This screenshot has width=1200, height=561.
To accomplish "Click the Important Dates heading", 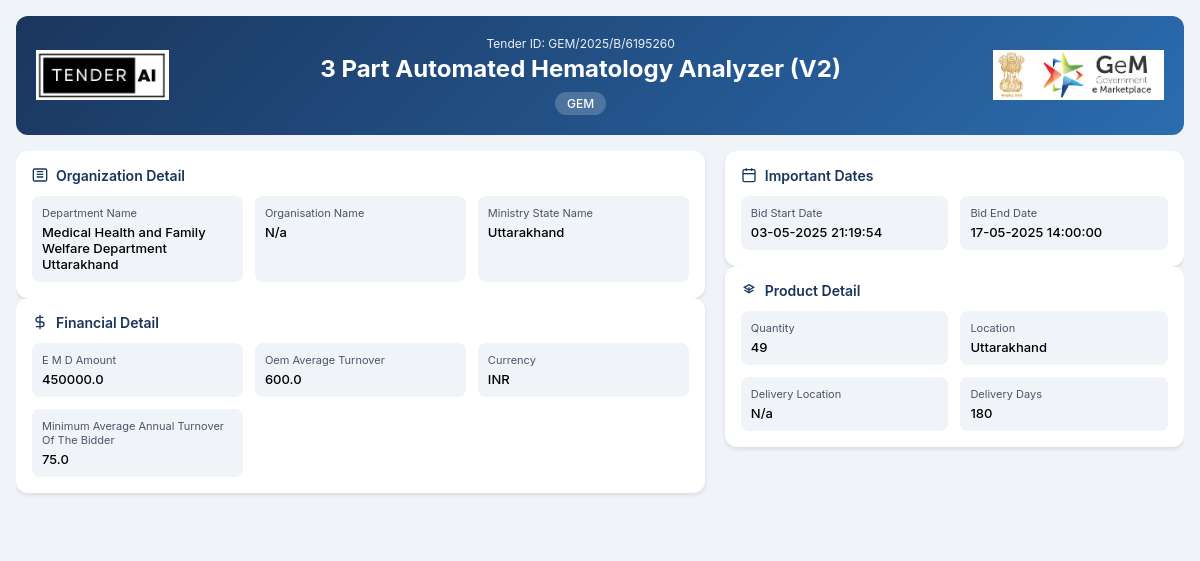I will pyautogui.click(x=819, y=176).
